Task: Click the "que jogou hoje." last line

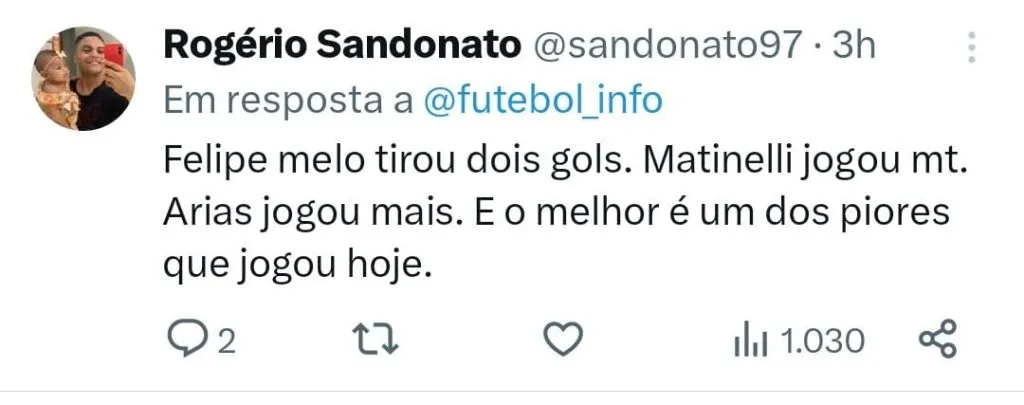Action: point(294,268)
